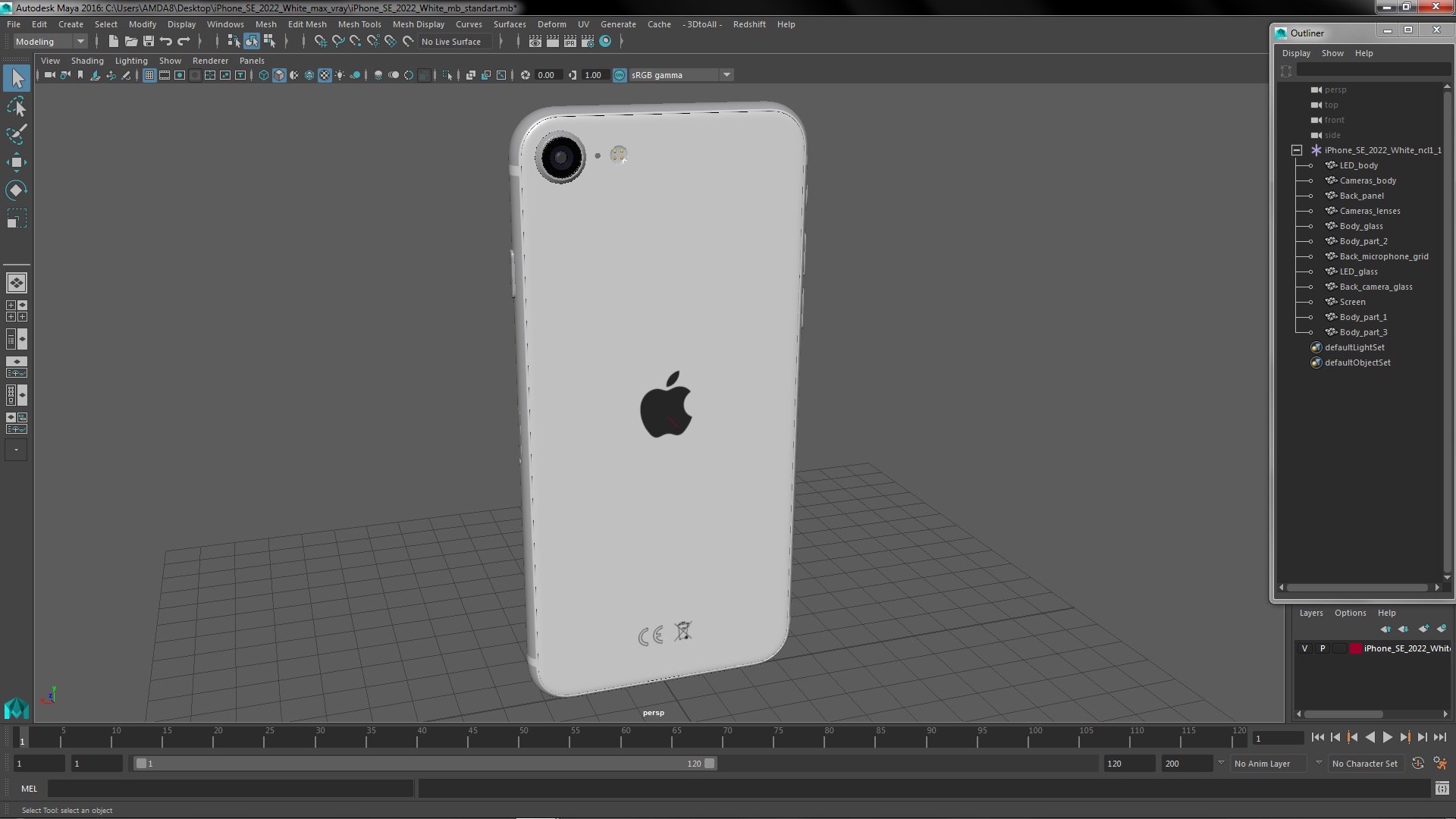Screen dimensions: 1456x819
Task: Switch viewport to smooth shaded mode
Action: point(279,75)
